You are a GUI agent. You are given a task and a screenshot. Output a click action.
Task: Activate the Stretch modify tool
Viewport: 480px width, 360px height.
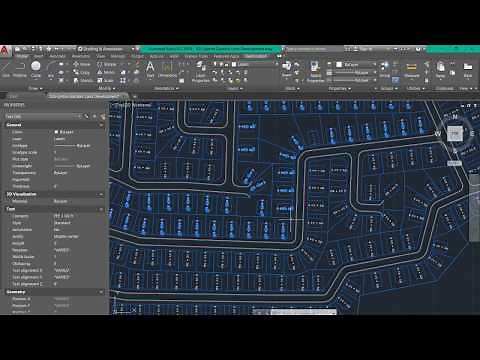[84, 80]
